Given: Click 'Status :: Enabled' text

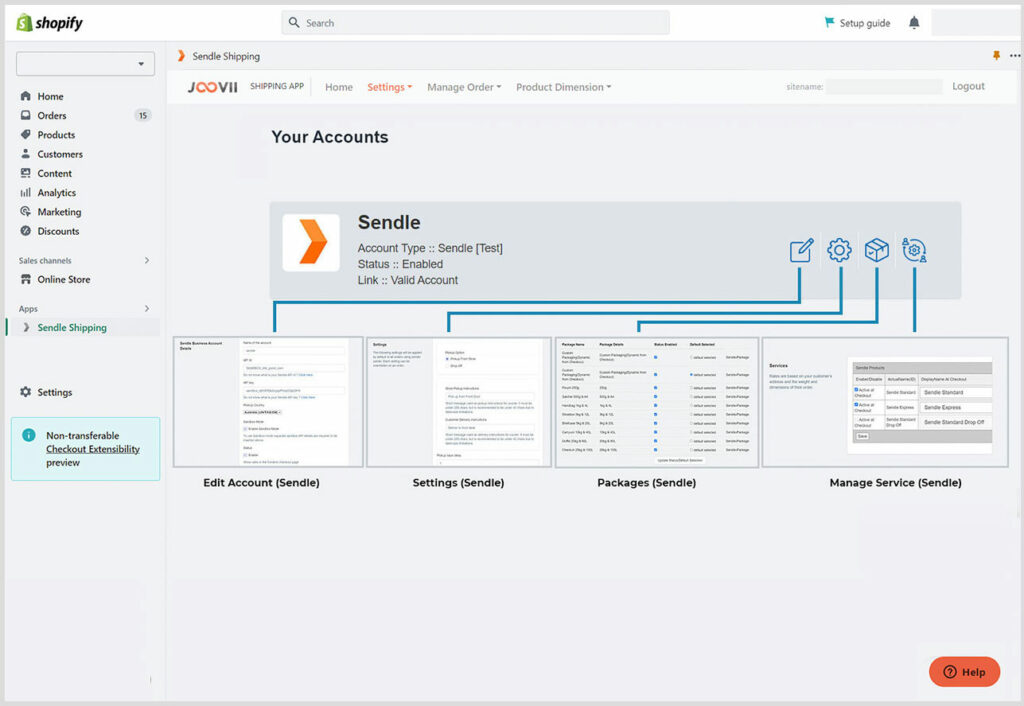Looking at the screenshot, I should pyautogui.click(x=400, y=264).
